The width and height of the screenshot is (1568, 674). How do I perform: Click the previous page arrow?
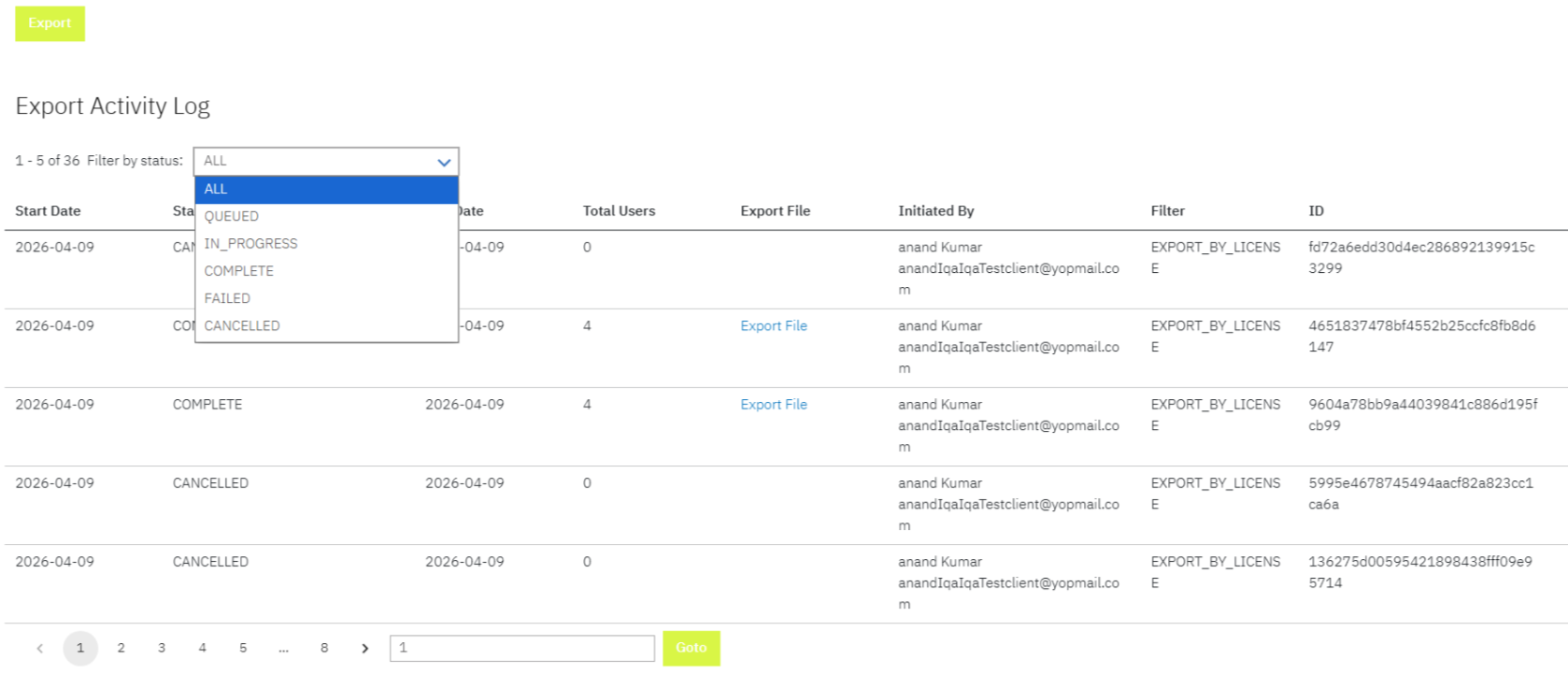click(39, 648)
